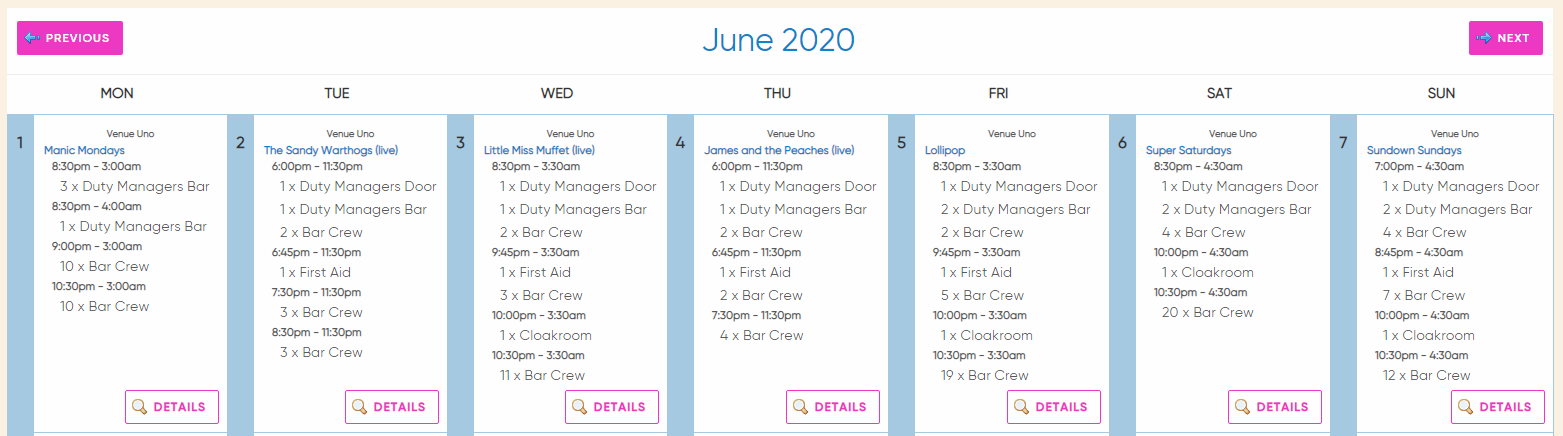Screen dimensions: 1563x436
Task: Click magnifier icon in James and the Peaches details
Action: pyautogui.click(x=801, y=407)
